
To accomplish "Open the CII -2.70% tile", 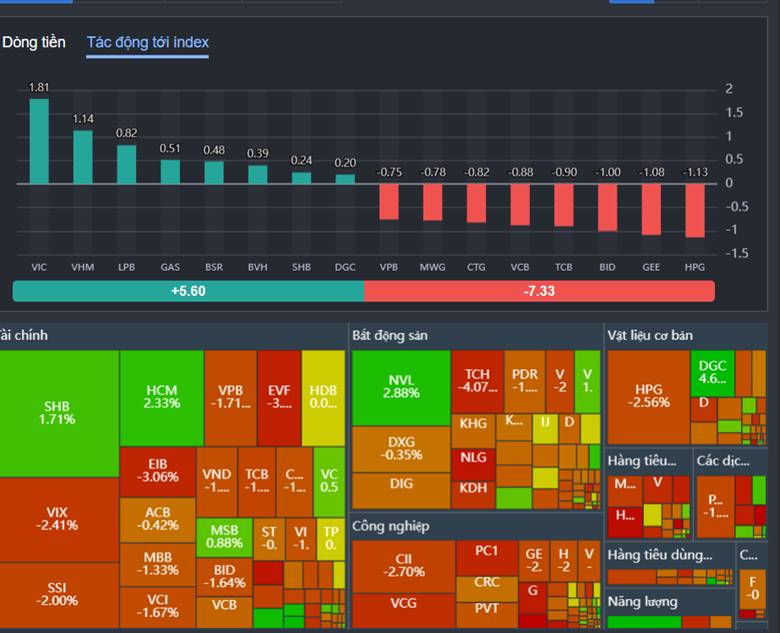I will coord(403,567).
